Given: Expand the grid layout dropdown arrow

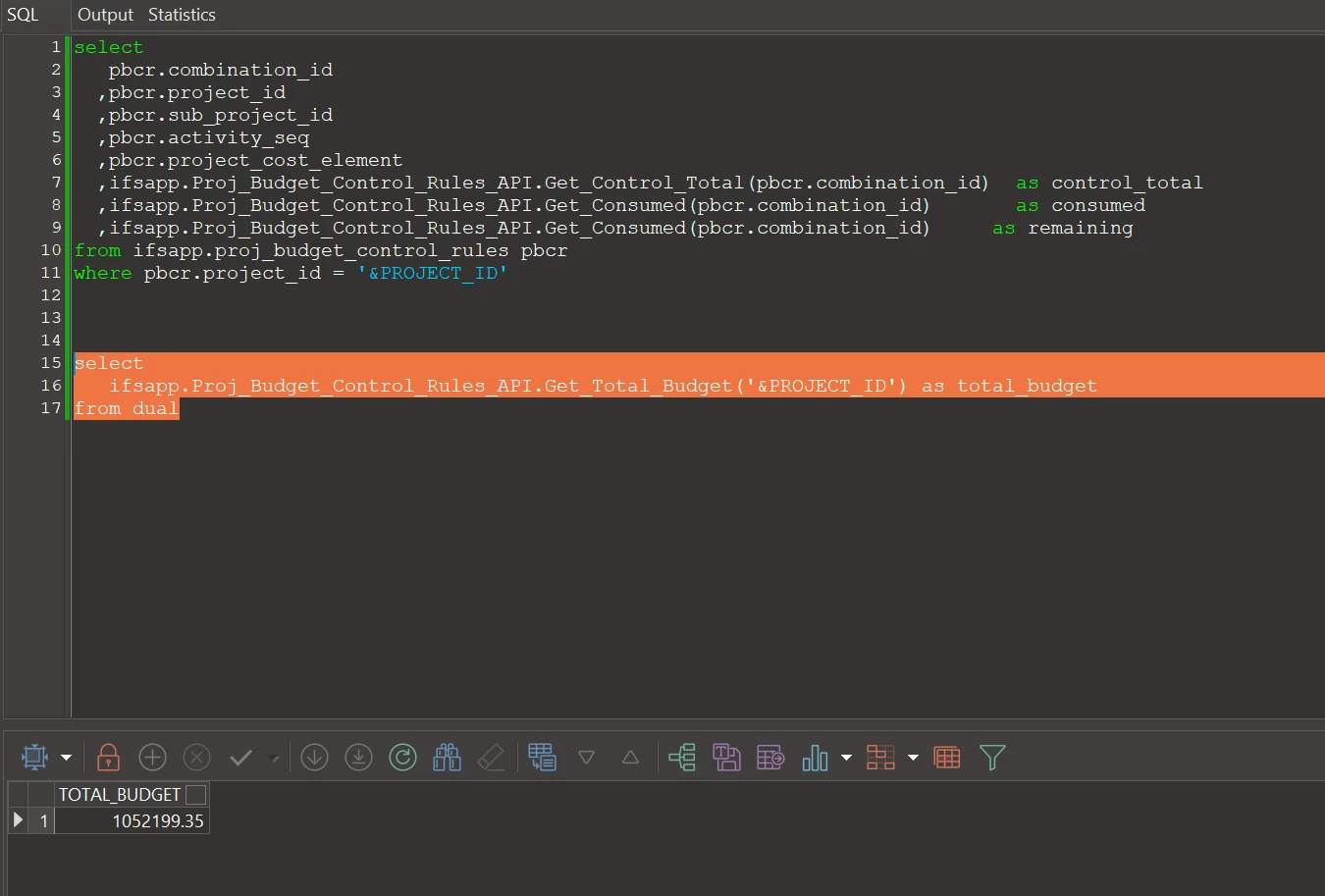Looking at the screenshot, I should click(66, 758).
